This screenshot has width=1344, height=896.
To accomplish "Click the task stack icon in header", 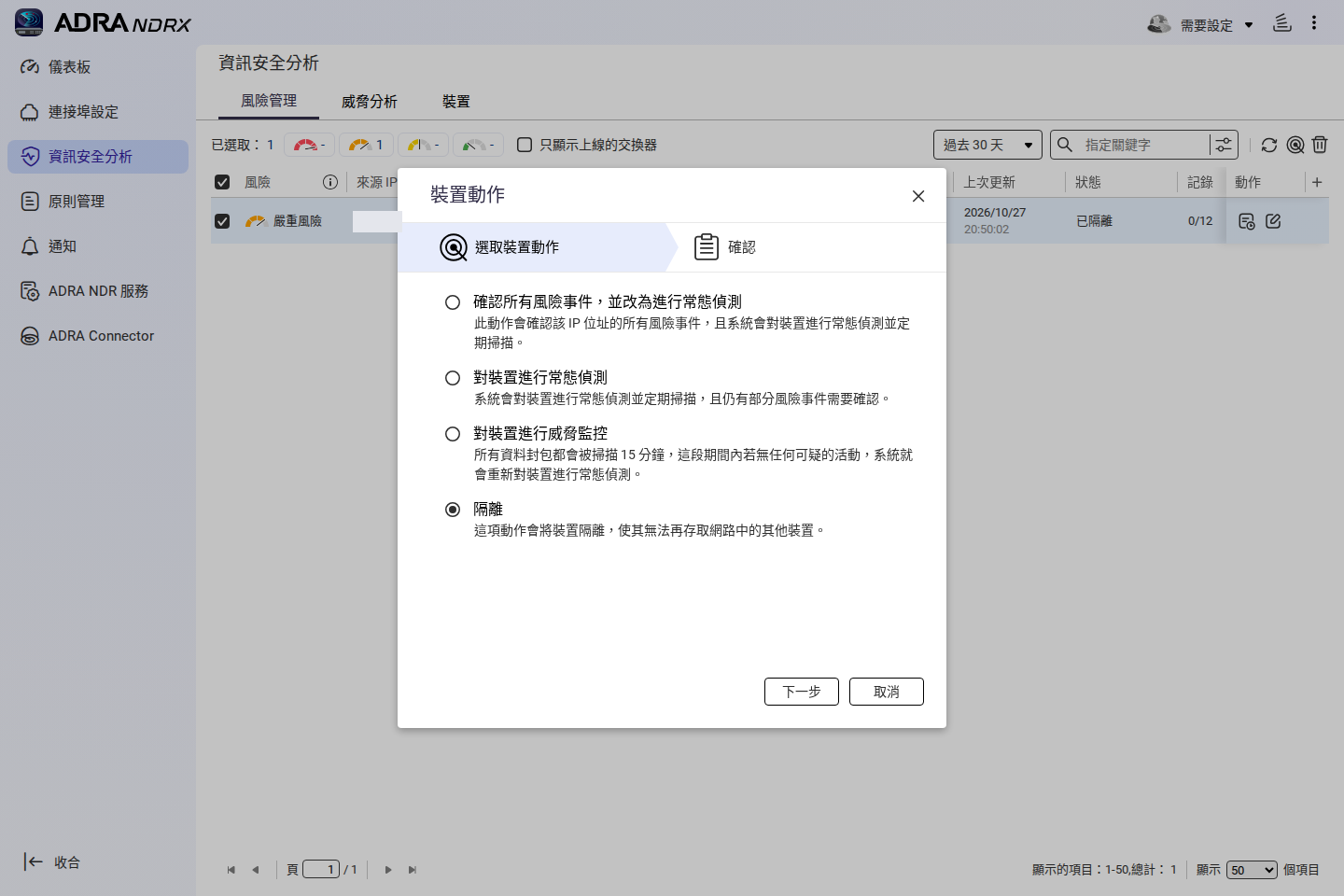I will 1282,23.
